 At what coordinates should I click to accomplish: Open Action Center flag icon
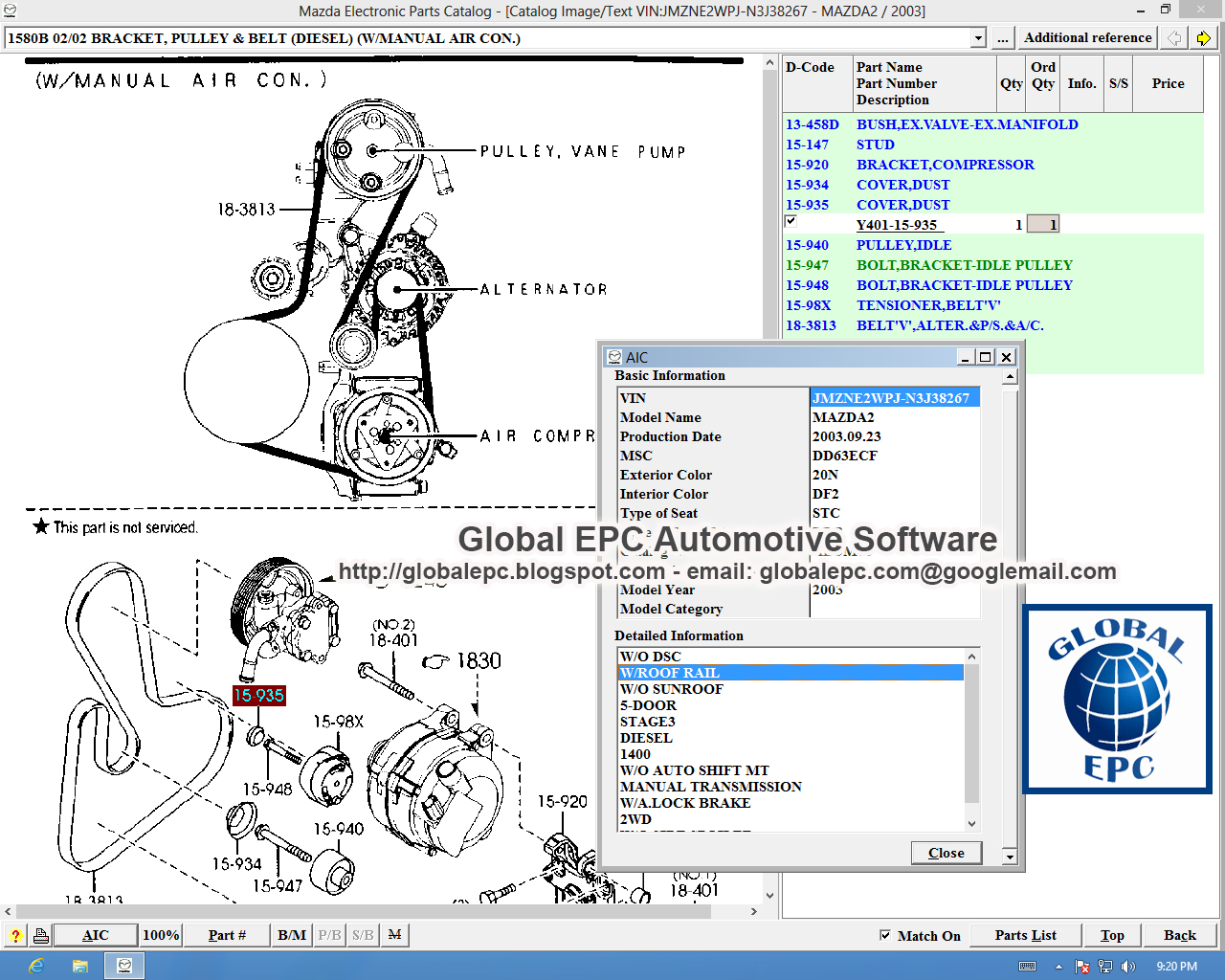[x=1082, y=967]
